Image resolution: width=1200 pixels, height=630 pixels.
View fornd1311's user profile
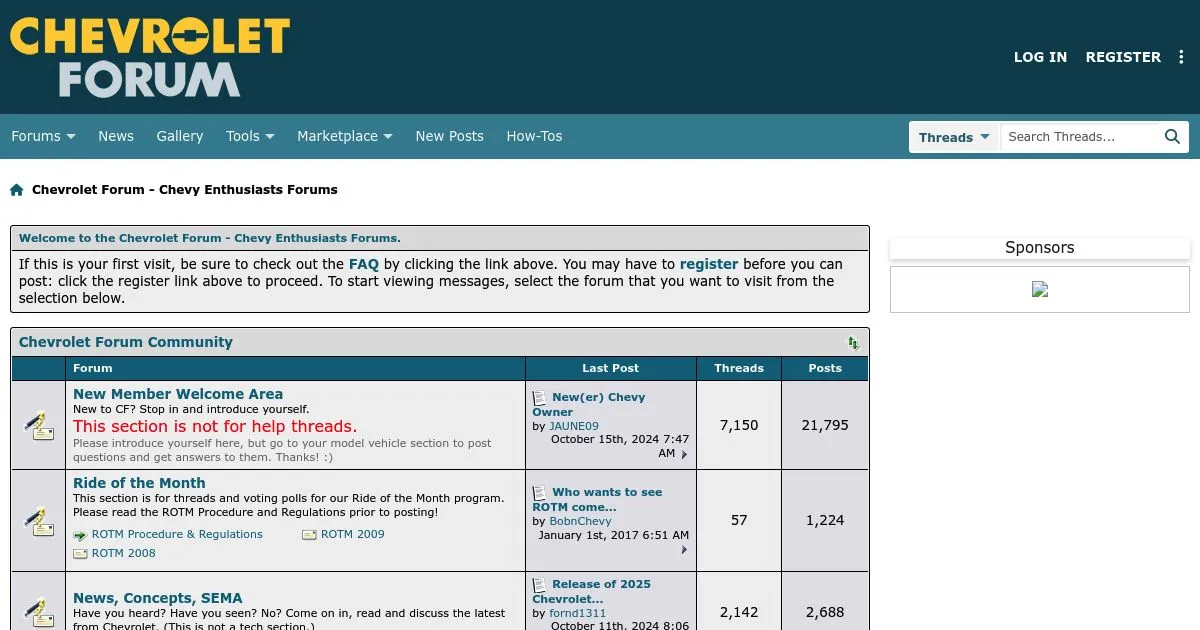coord(578,613)
